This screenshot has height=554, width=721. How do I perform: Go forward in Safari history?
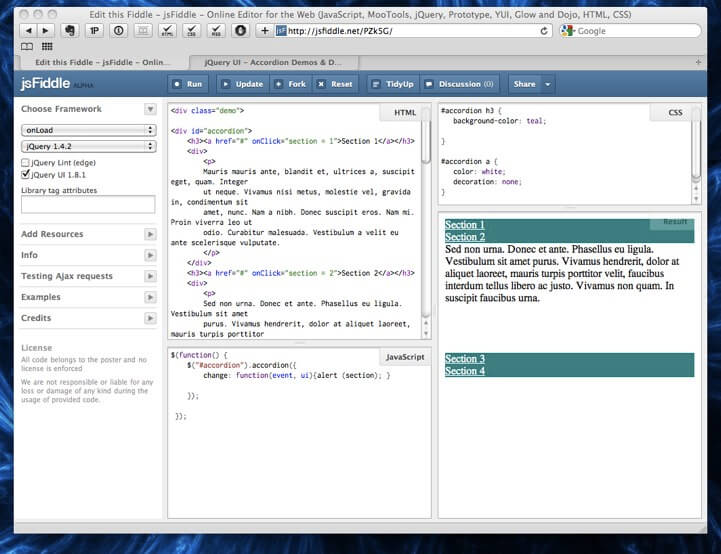pyautogui.click(x=46, y=31)
